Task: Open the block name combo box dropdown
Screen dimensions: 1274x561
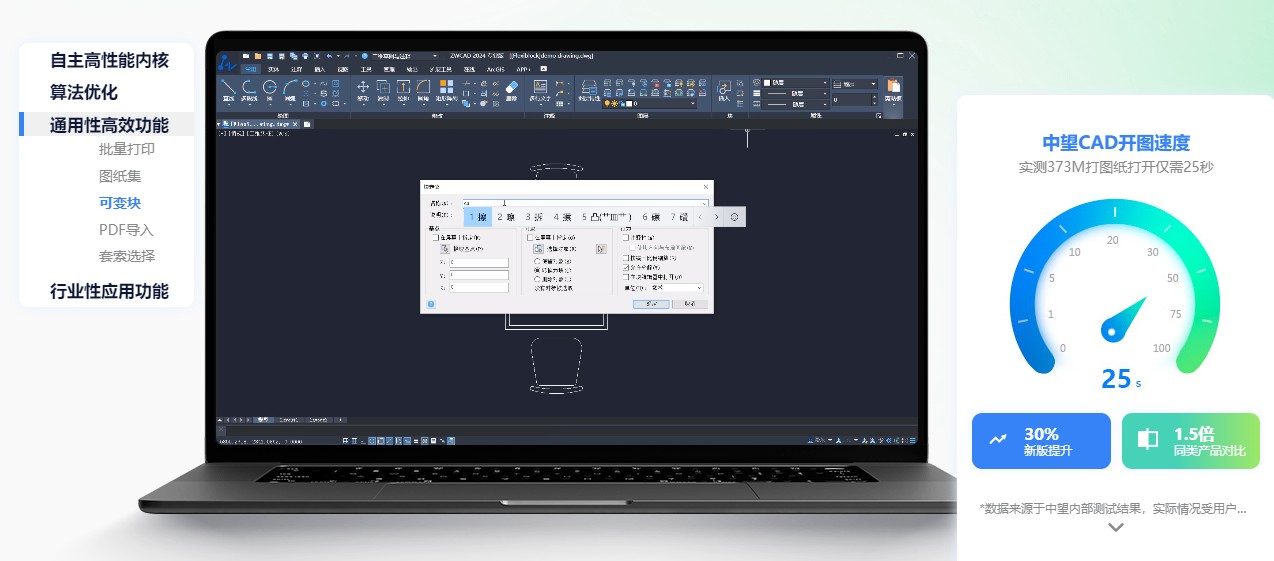Action: [x=704, y=203]
